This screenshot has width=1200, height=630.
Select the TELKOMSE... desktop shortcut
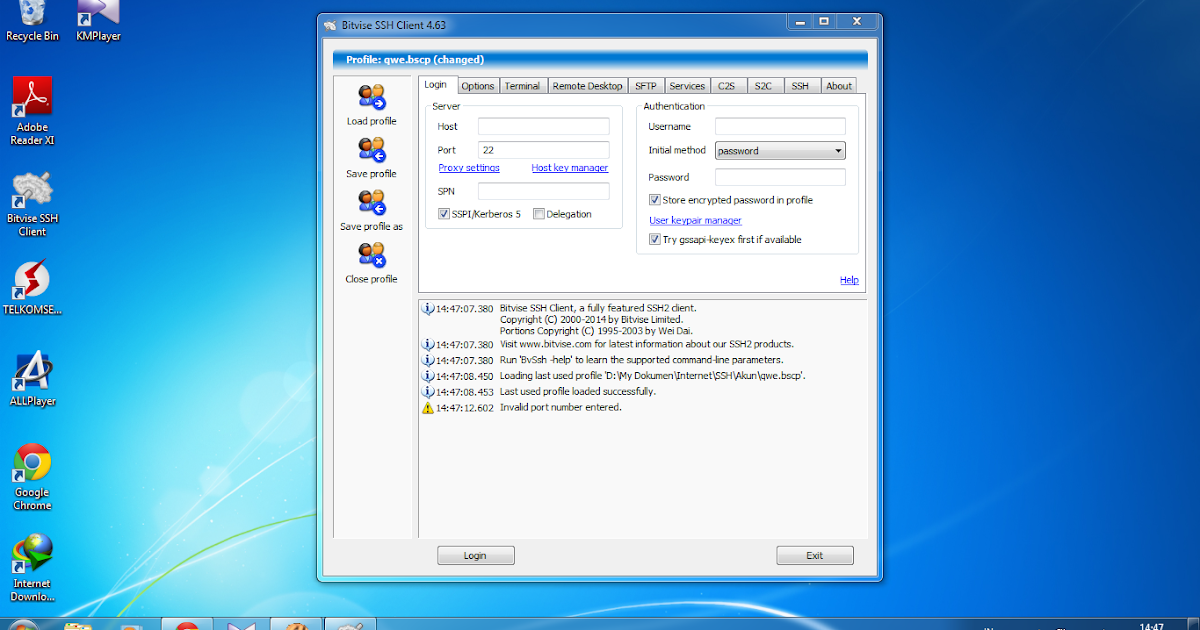click(32, 288)
